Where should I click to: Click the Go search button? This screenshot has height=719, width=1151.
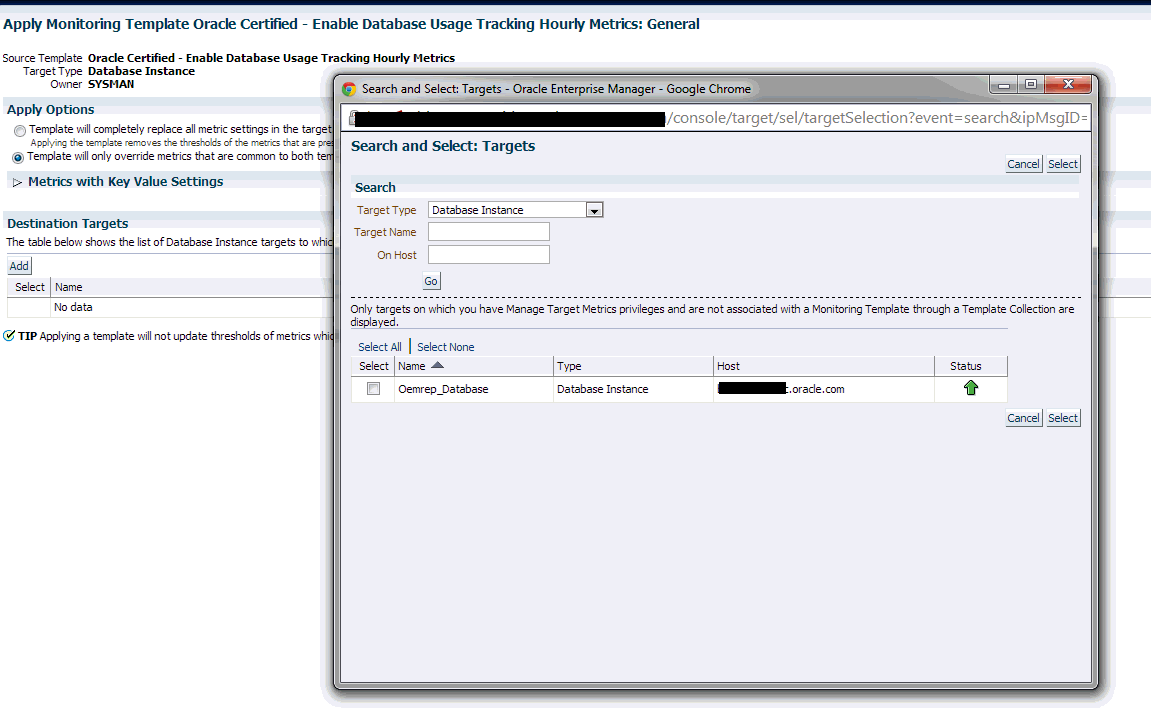(x=431, y=281)
